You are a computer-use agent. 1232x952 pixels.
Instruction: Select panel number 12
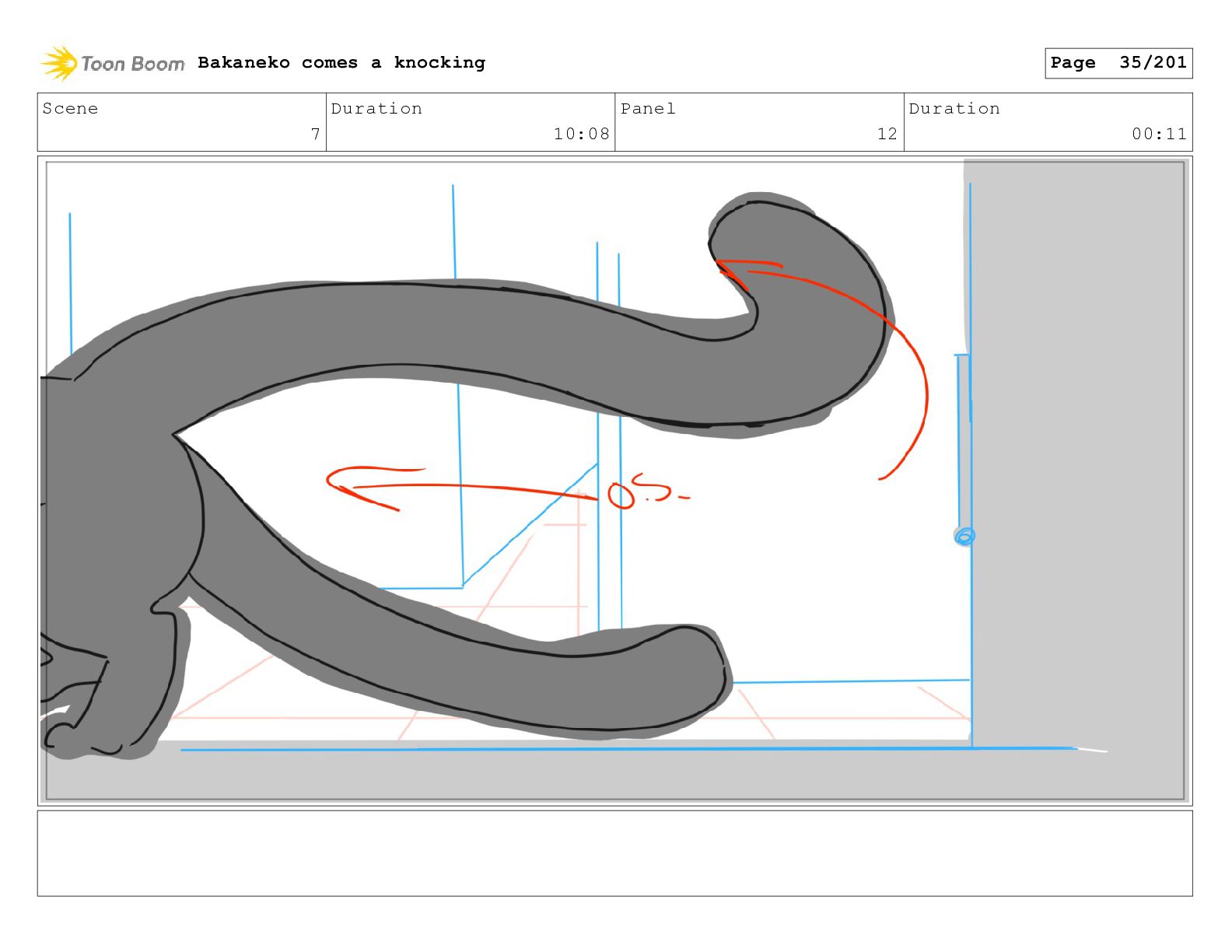[887, 134]
